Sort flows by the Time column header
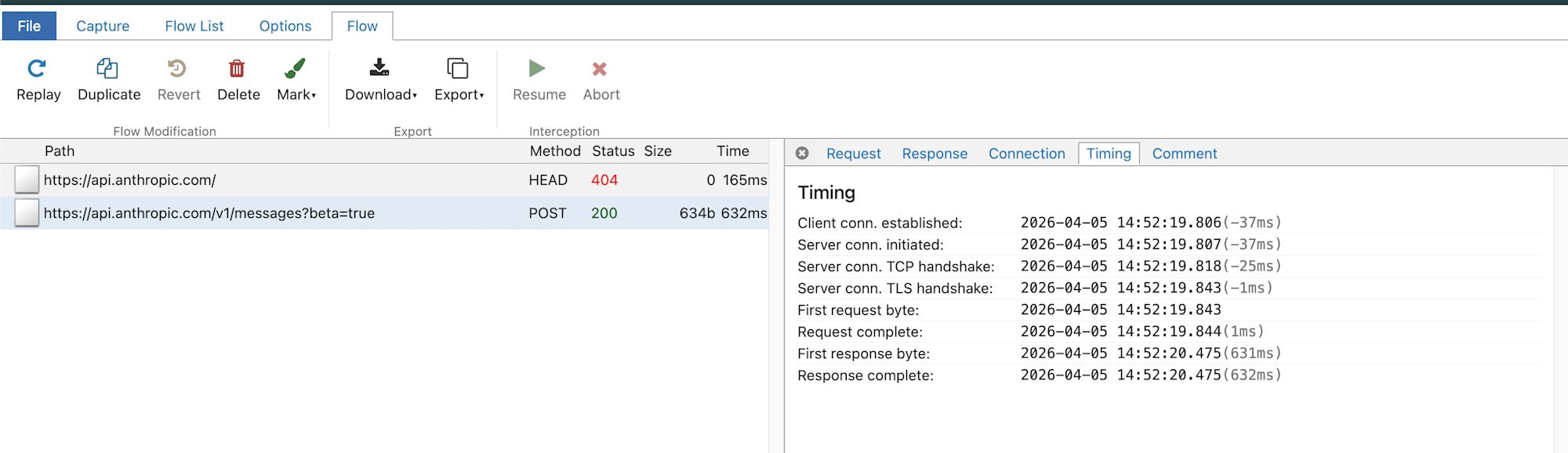Screen dimensions: 1568x453 click(x=732, y=151)
